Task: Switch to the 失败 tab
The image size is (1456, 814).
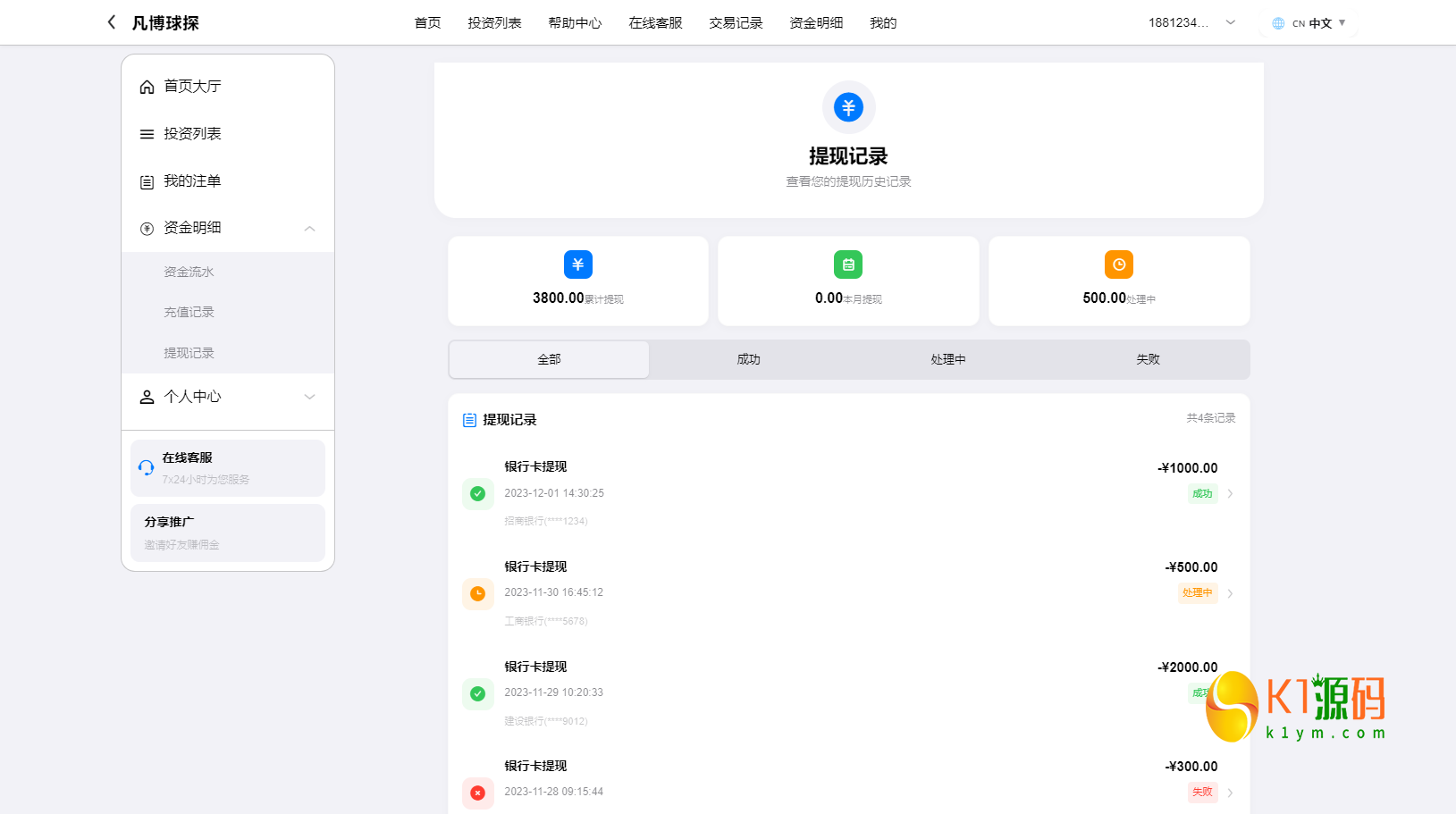Action: [x=1147, y=359]
